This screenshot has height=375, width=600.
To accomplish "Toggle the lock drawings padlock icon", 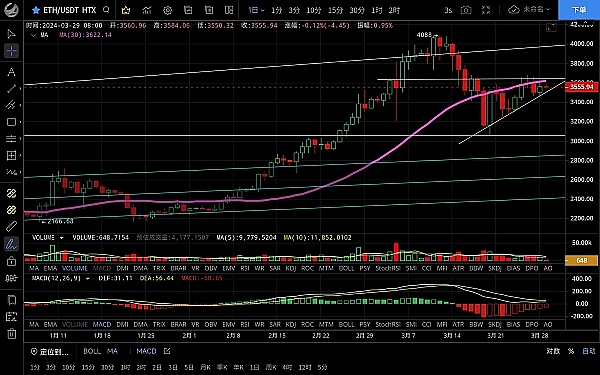I will coord(11,261).
